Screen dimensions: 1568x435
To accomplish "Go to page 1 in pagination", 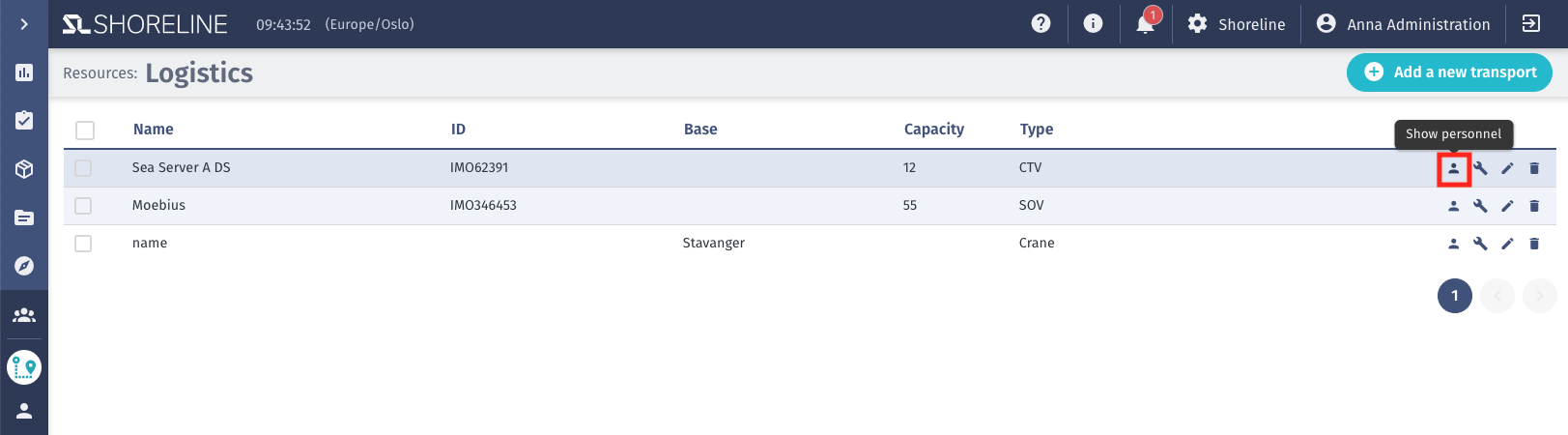I will pos(1454,296).
